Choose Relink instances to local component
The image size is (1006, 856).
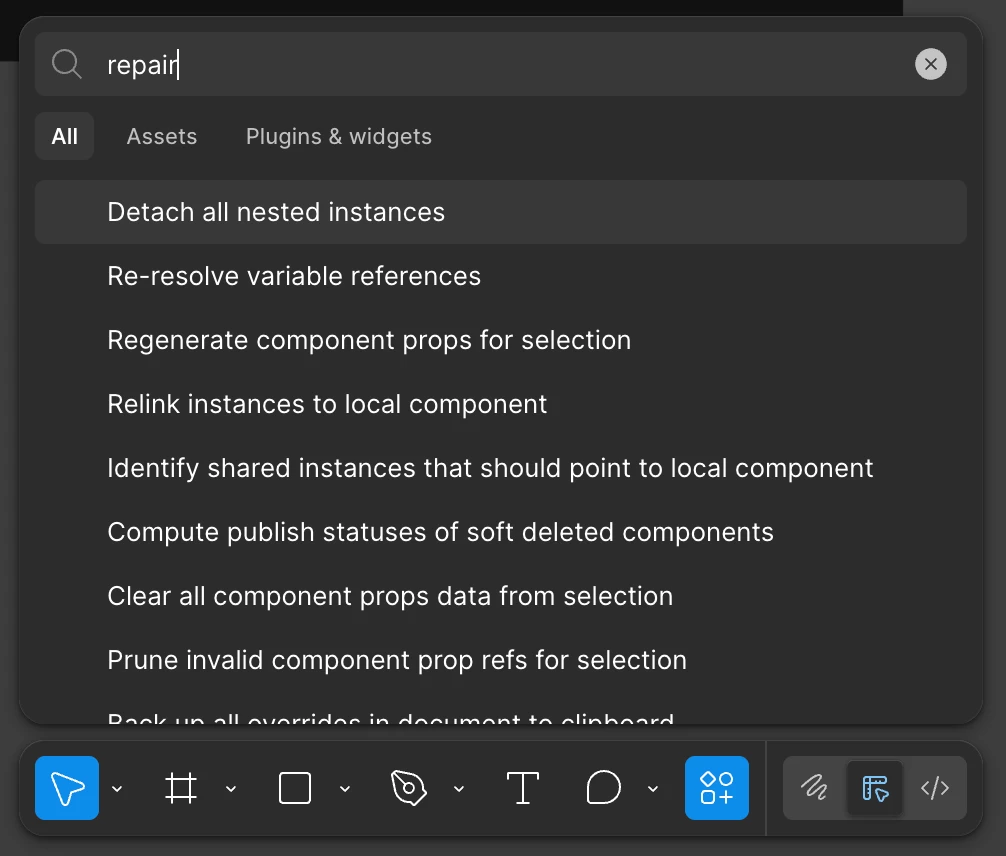point(500,404)
